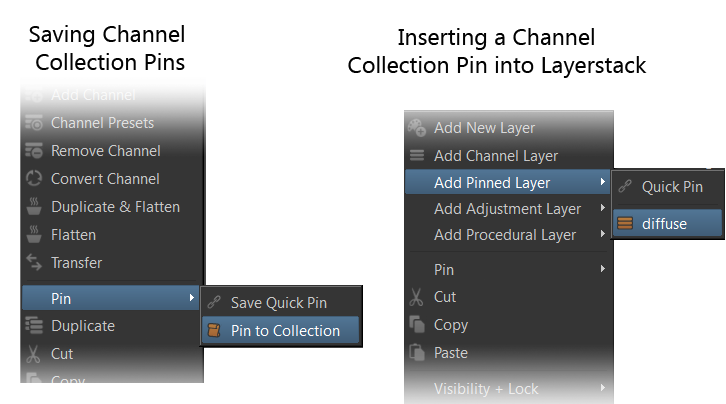Expand the Add Adjustment Layer submenu arrow
Viewport: 726px width, 404px height.
click(601, 209)
